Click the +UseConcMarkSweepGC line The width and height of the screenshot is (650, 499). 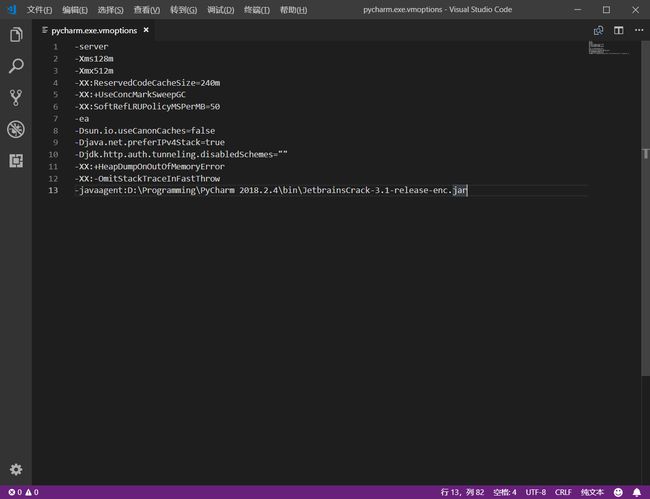coord(130,94)
